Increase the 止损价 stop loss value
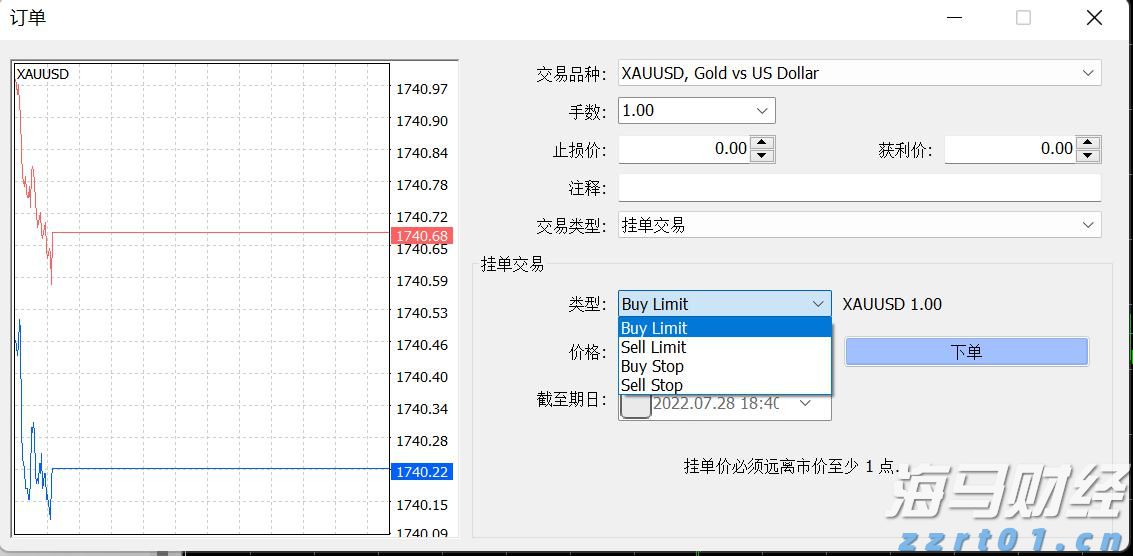The height and width of the screenshot is (556, 1133). point(762,143)
